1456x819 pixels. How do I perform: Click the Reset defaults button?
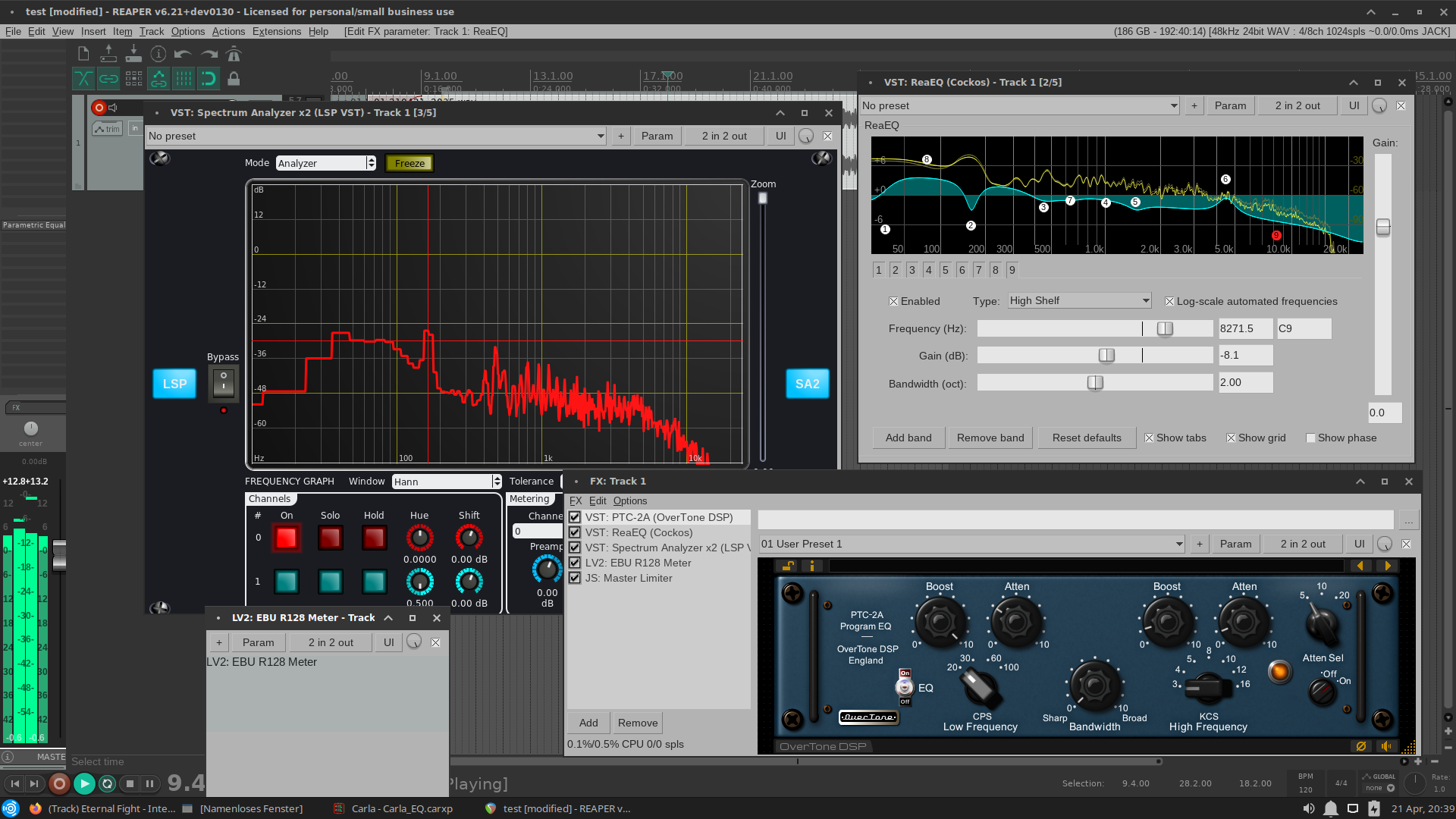(1087, 438)
